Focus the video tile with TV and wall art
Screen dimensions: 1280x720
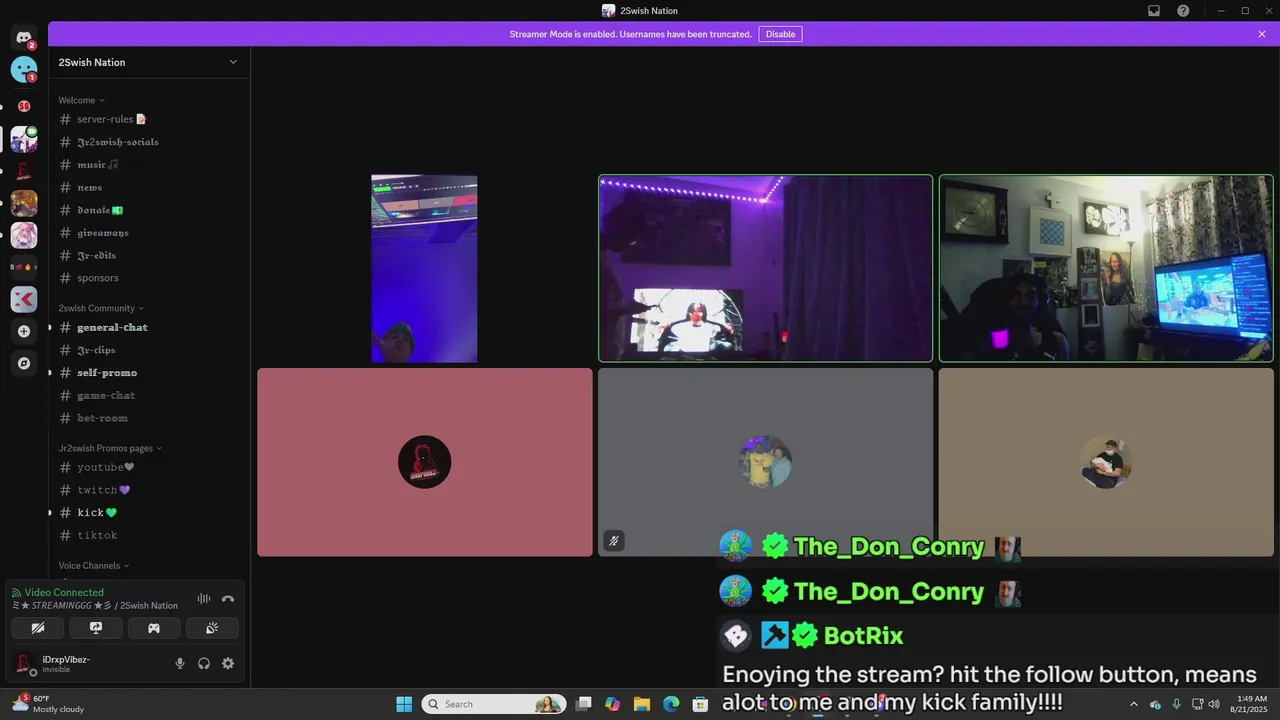click(x=1106, y=268)
